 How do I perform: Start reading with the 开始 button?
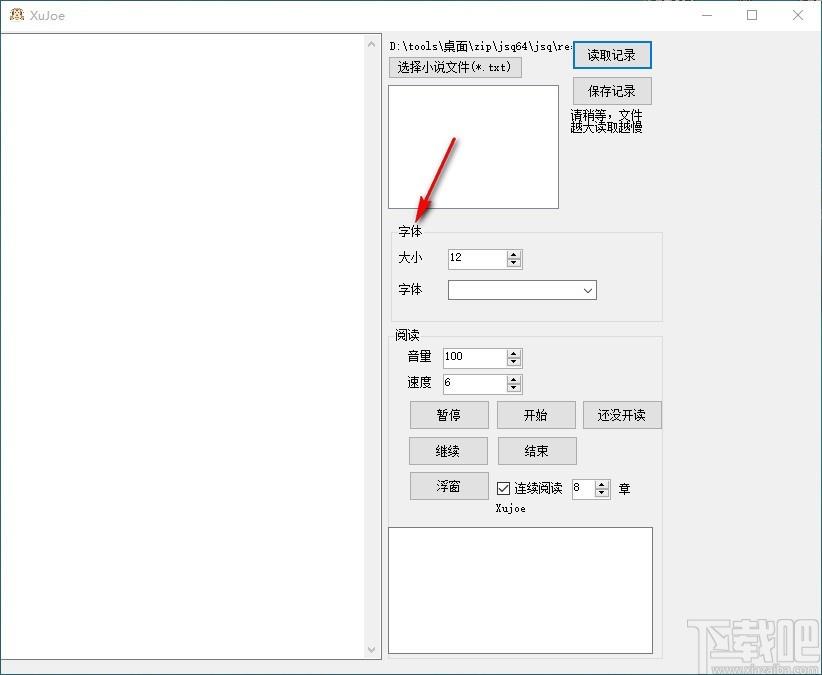(536, 415)
